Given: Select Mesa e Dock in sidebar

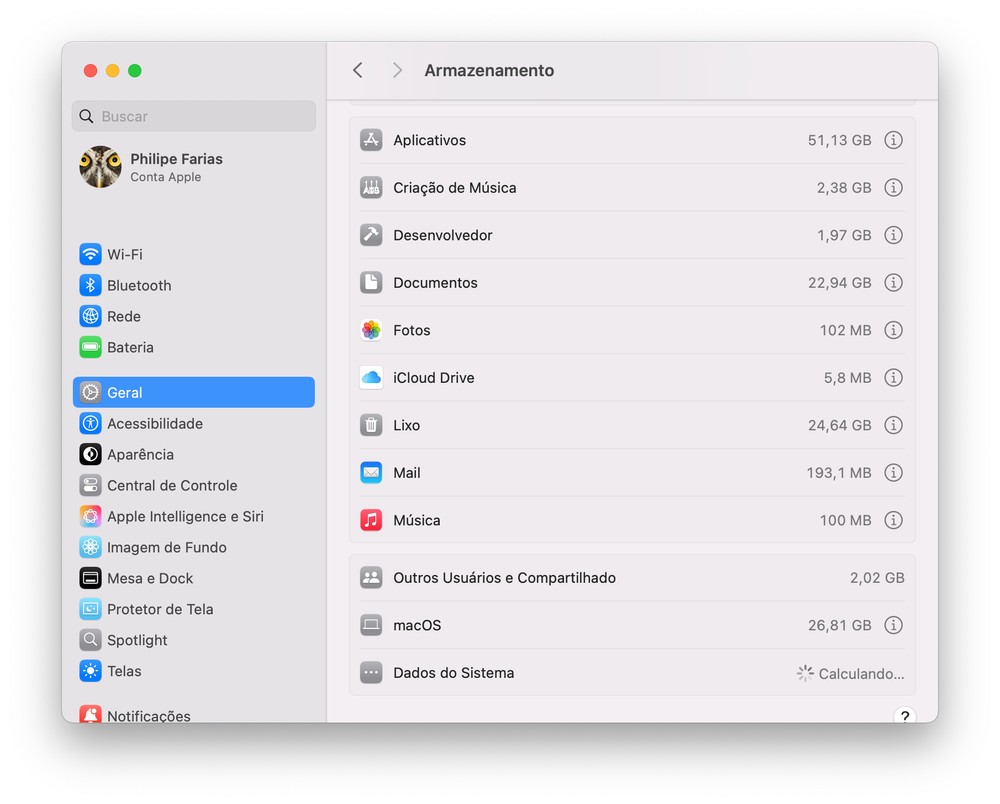Looking at the screenshot, I should 150,578.
